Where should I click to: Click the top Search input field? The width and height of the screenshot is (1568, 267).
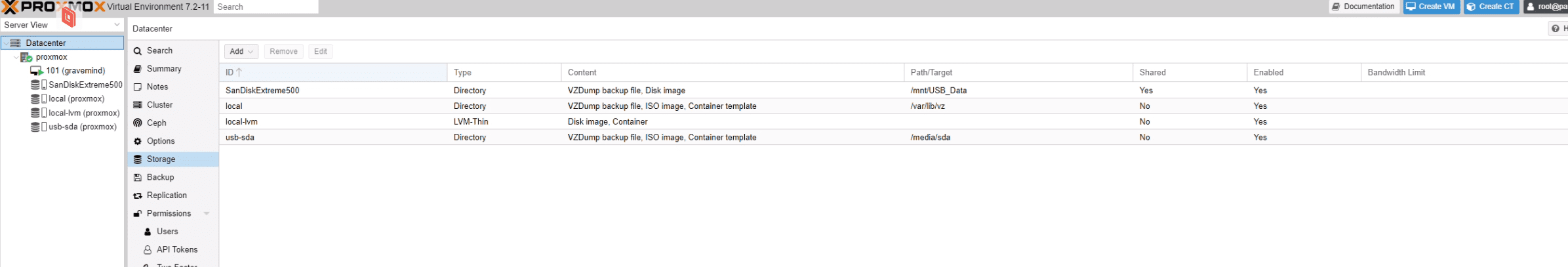tap(266, 7)
